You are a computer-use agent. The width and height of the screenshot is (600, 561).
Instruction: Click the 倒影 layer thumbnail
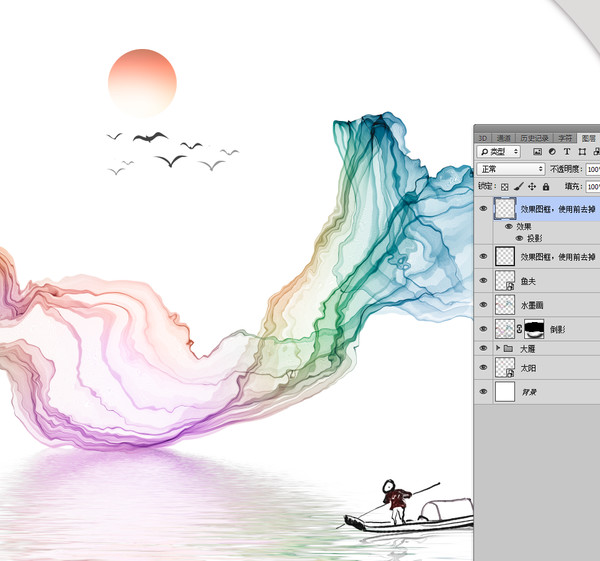(505, 329)
